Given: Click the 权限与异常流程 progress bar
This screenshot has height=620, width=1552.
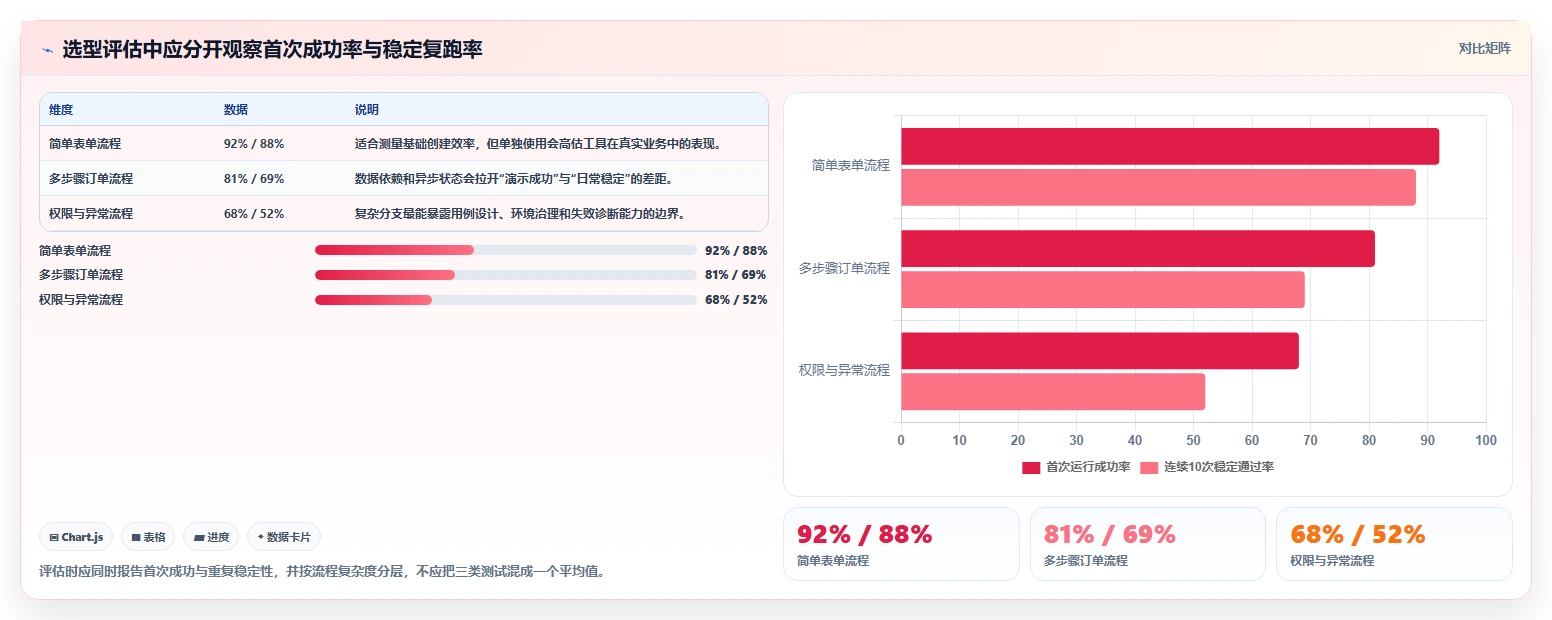Looking at the screenshot, I should pyautogui.click(x=506, y=300).
